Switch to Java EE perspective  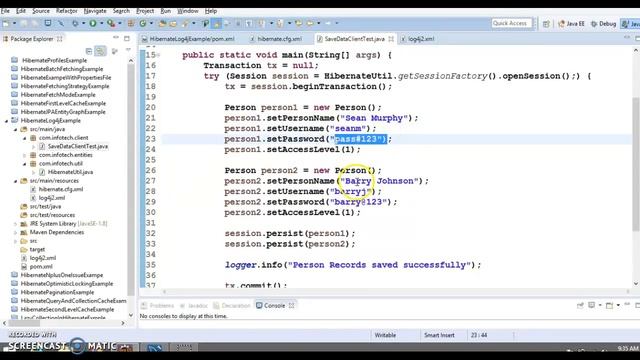[x=571, y=24]
